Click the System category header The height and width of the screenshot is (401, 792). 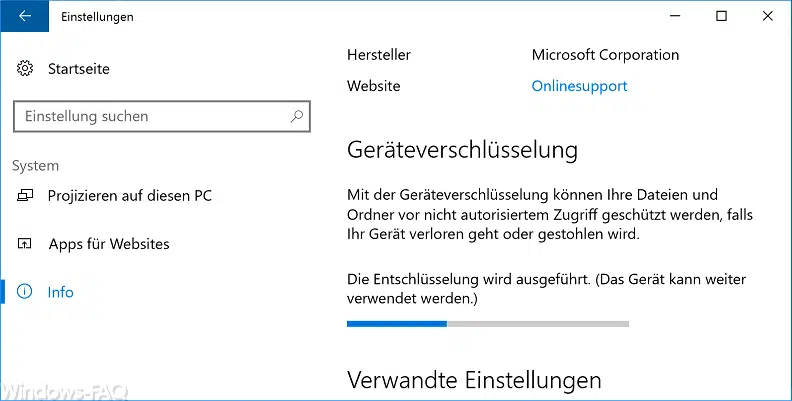(35, 166)
